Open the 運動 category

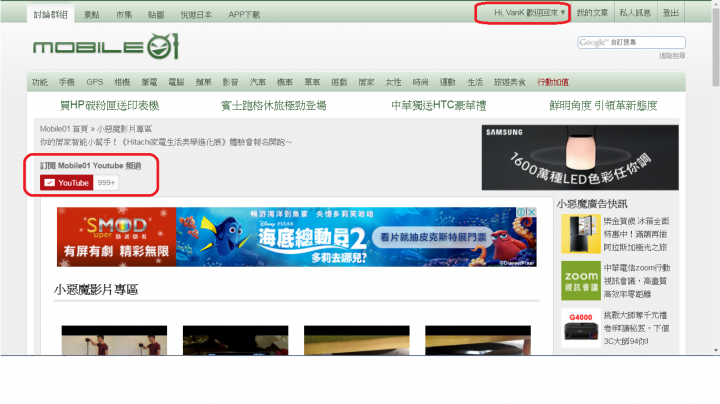[448, 82]
